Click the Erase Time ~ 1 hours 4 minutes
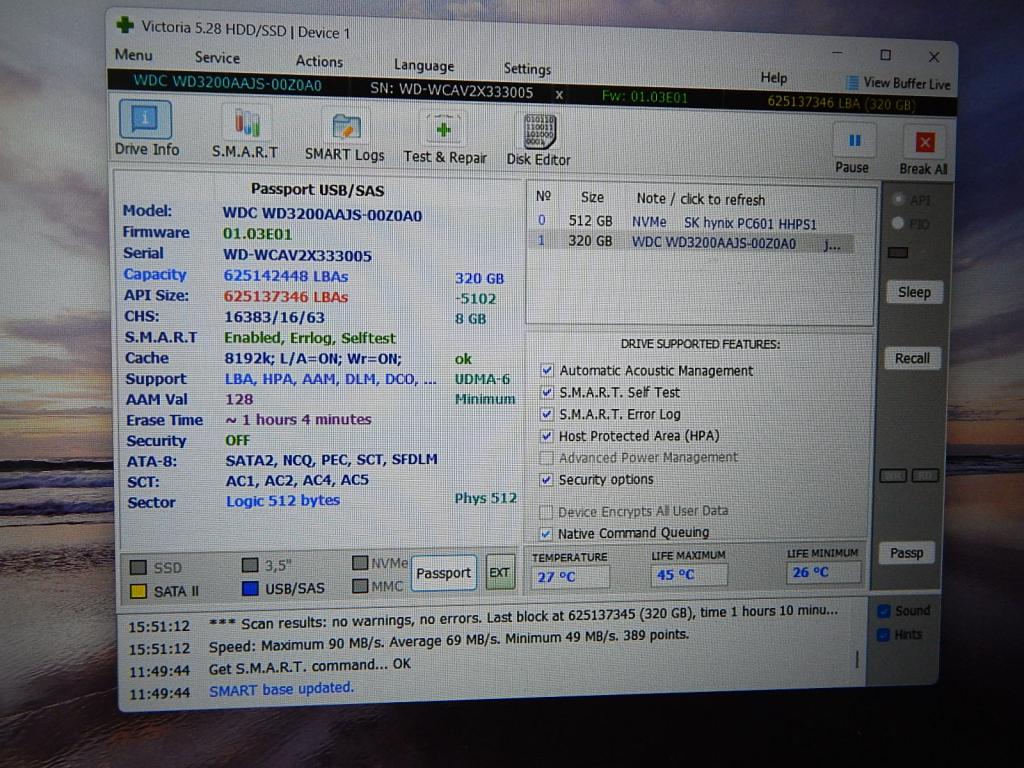Screen dimensions: 1024x768 [x=298, y=419]
